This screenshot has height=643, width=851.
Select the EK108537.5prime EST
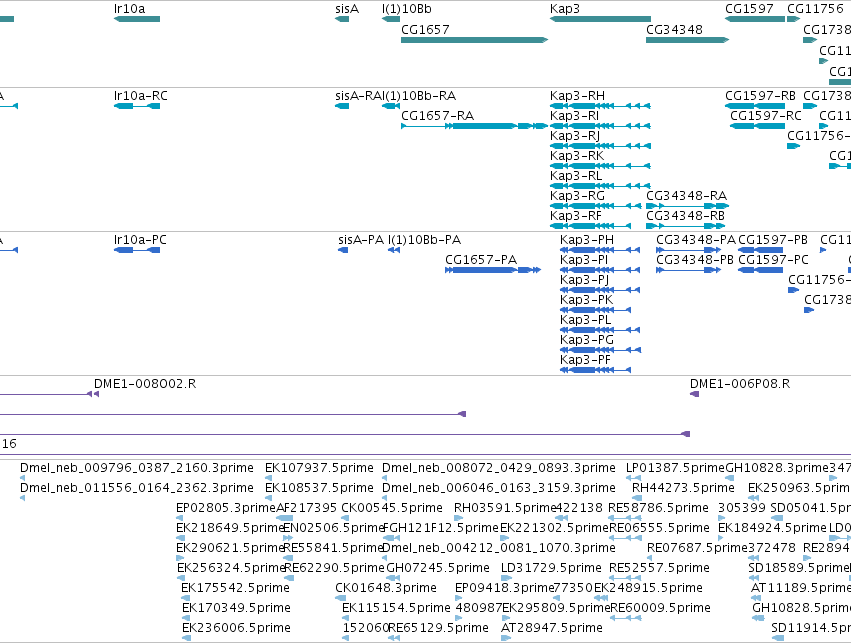coord(268,498)
